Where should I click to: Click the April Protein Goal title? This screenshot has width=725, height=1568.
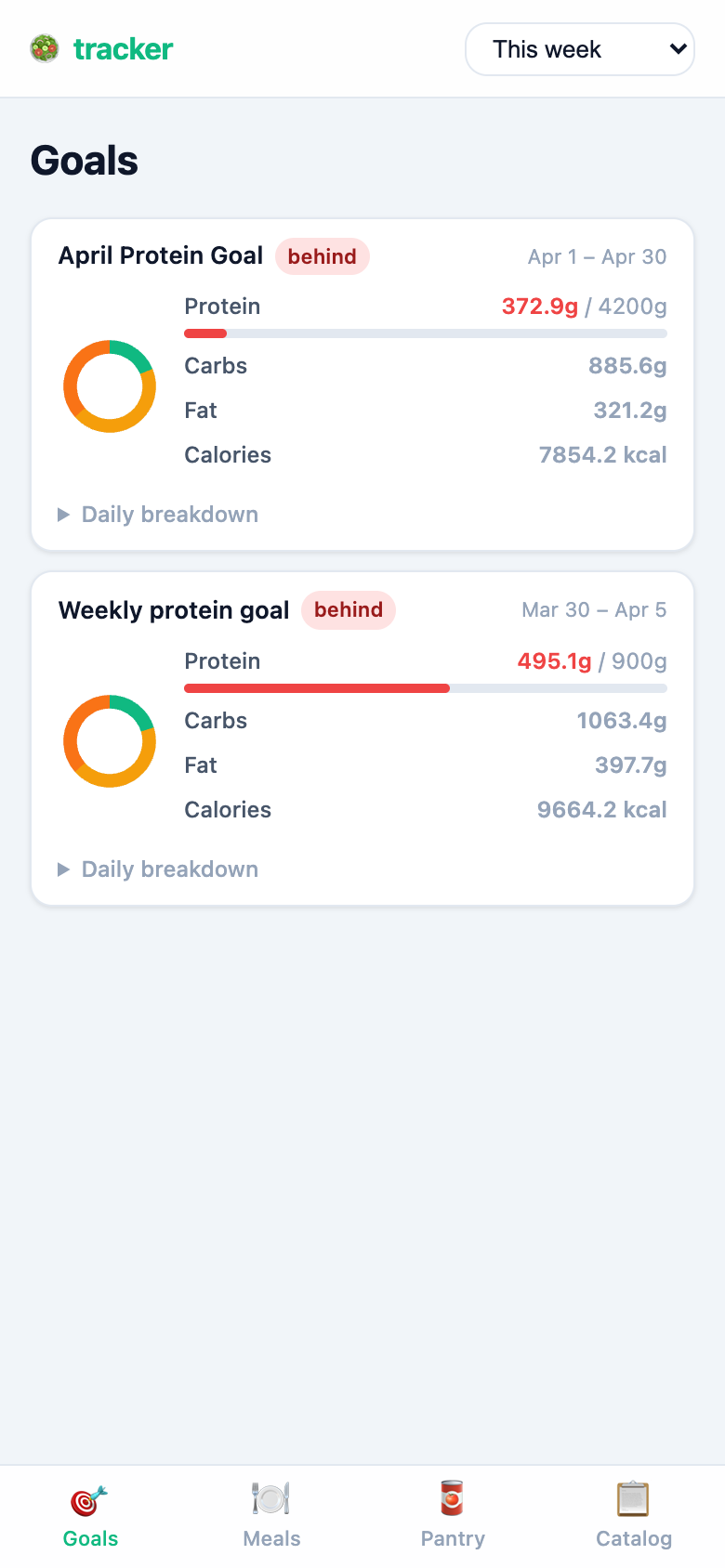pos(161,255)
